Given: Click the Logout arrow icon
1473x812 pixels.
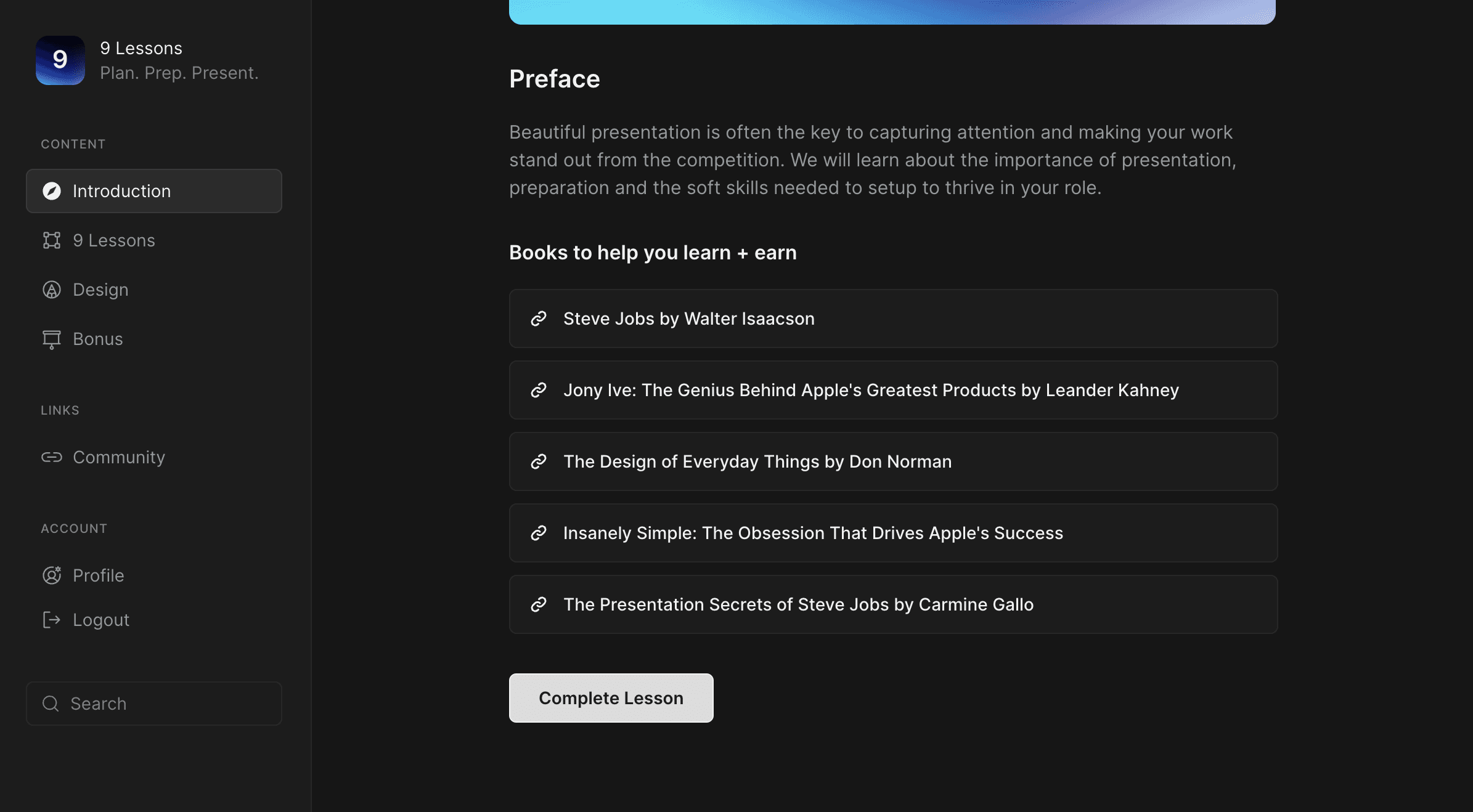Looking at the screenshot, I should [x=52, y=620].
